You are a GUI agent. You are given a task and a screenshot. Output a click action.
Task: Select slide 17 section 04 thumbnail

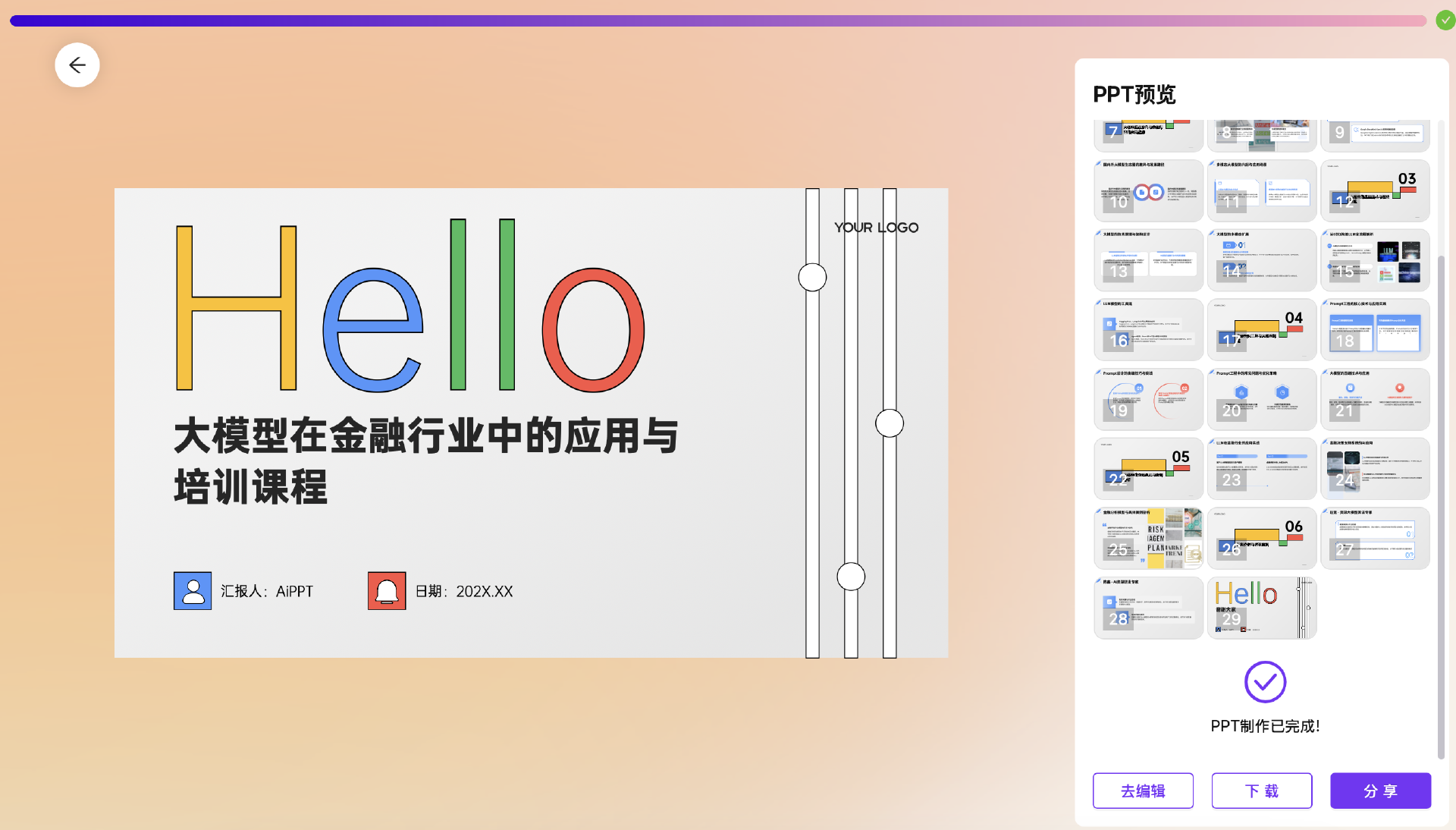(x=1262, y=329)
